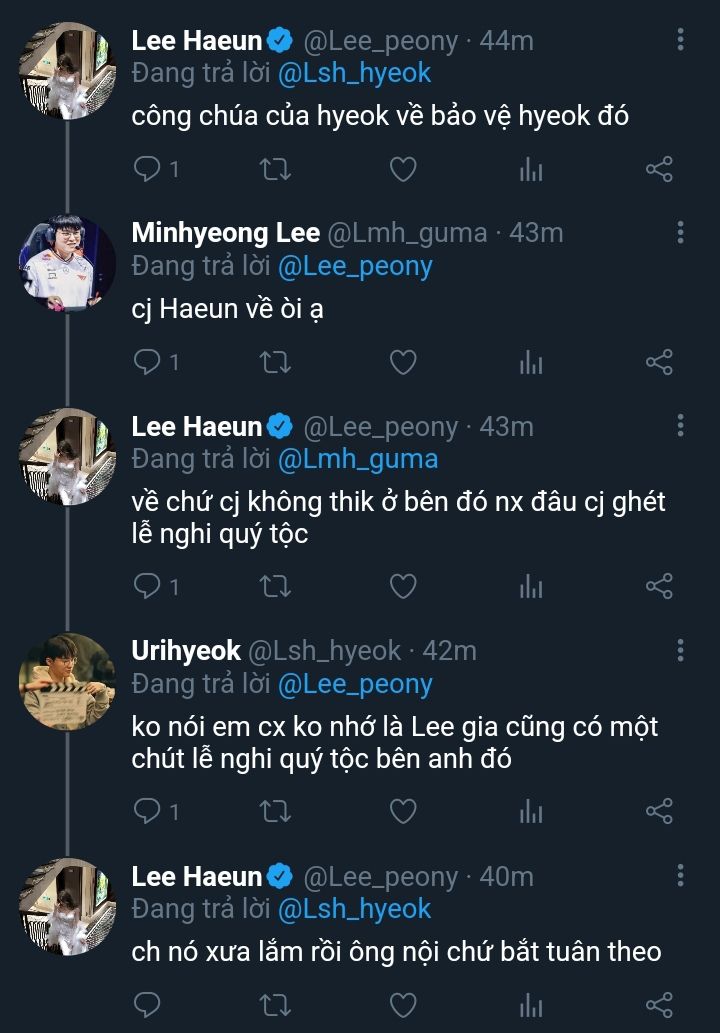The image size is (720, 1033).
Task: View analytics on Haeun's 43m tweet
Action: pyautogui.click(x=531, y=586)
